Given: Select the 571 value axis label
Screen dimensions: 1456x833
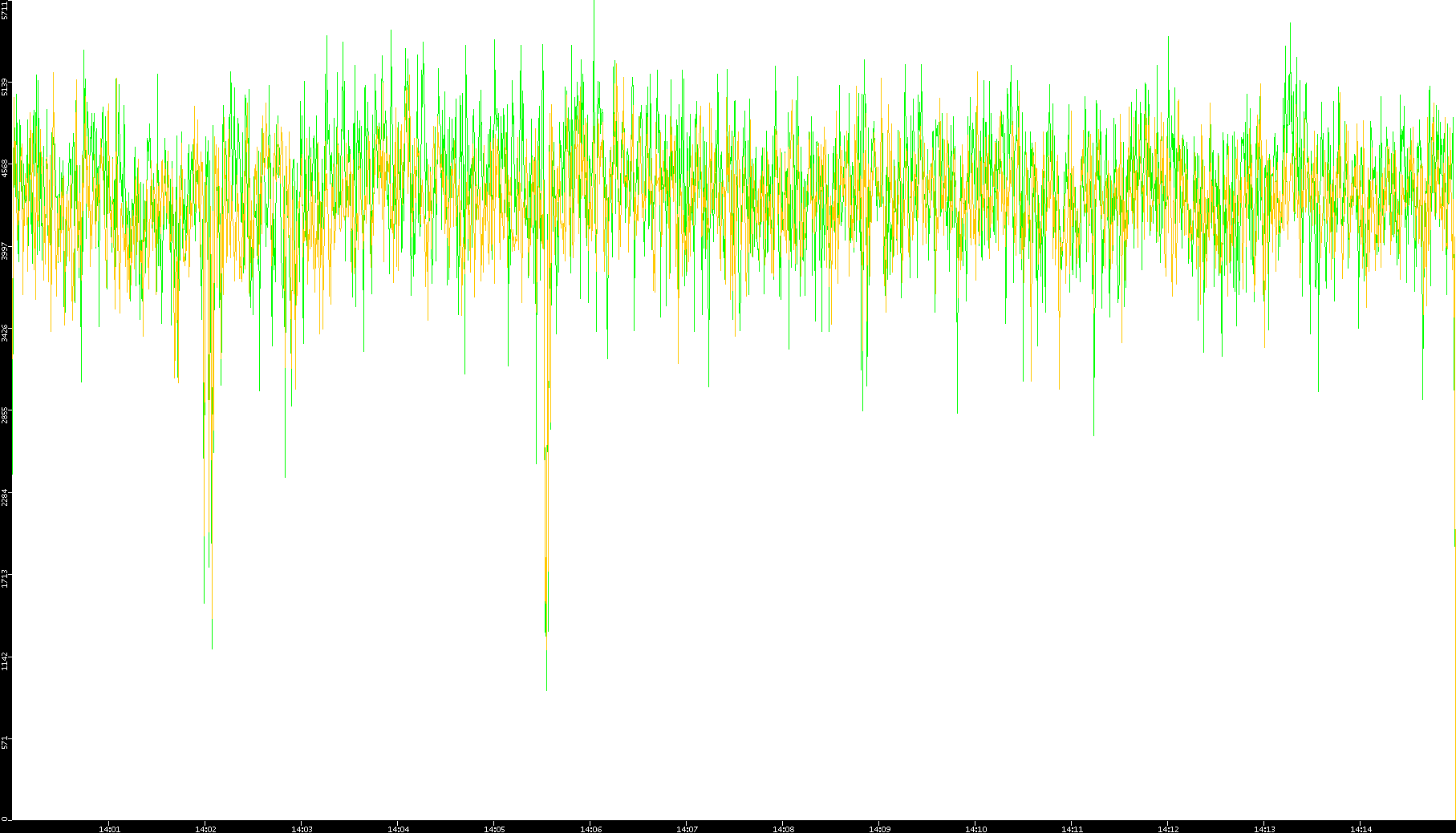Looking at the screenshot, I should click(5, 742).
